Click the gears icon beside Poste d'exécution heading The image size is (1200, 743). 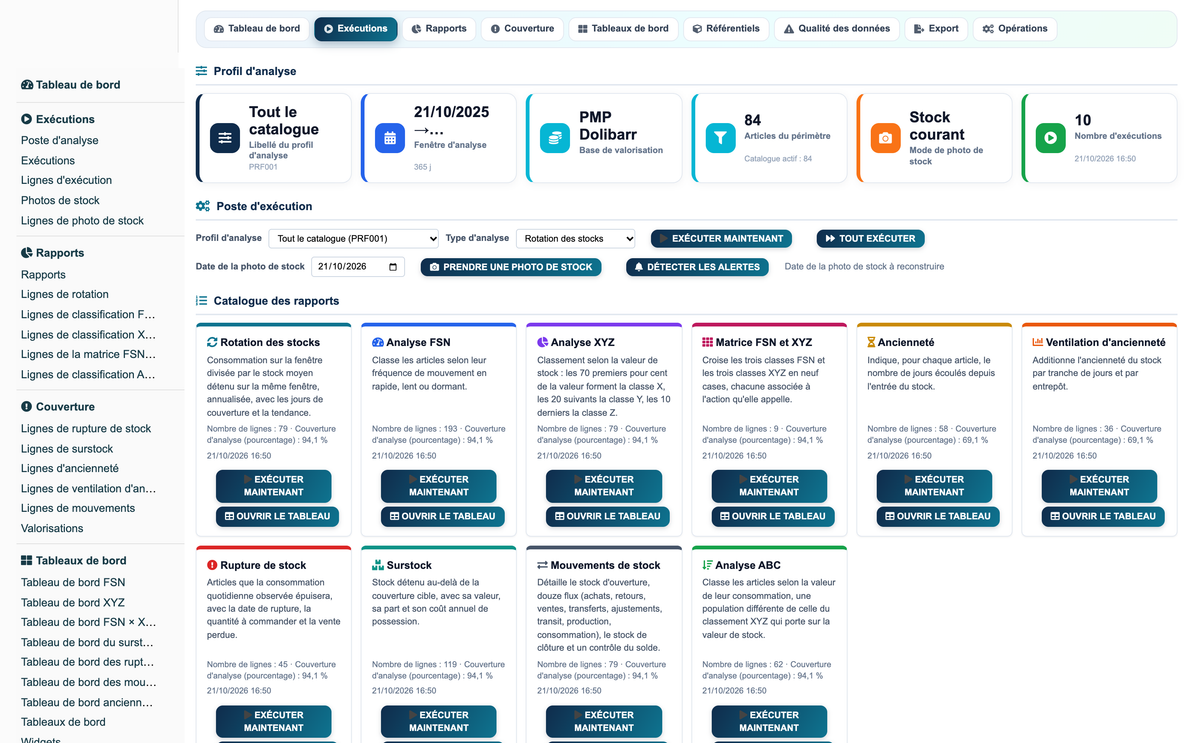202,206
